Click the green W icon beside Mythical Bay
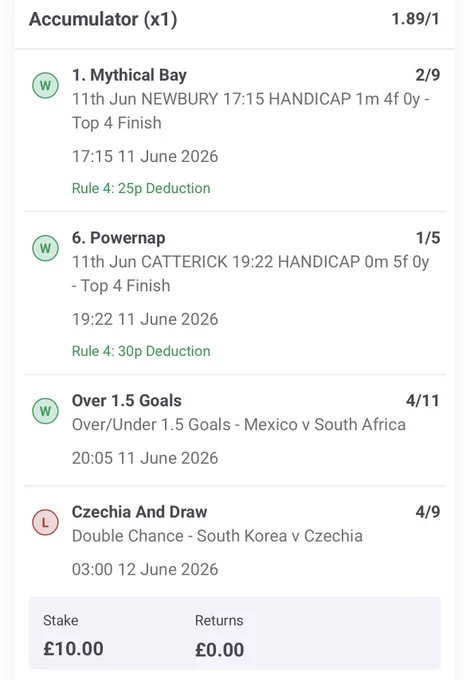Viewport: 470px width, 680px height. point(46,85)
